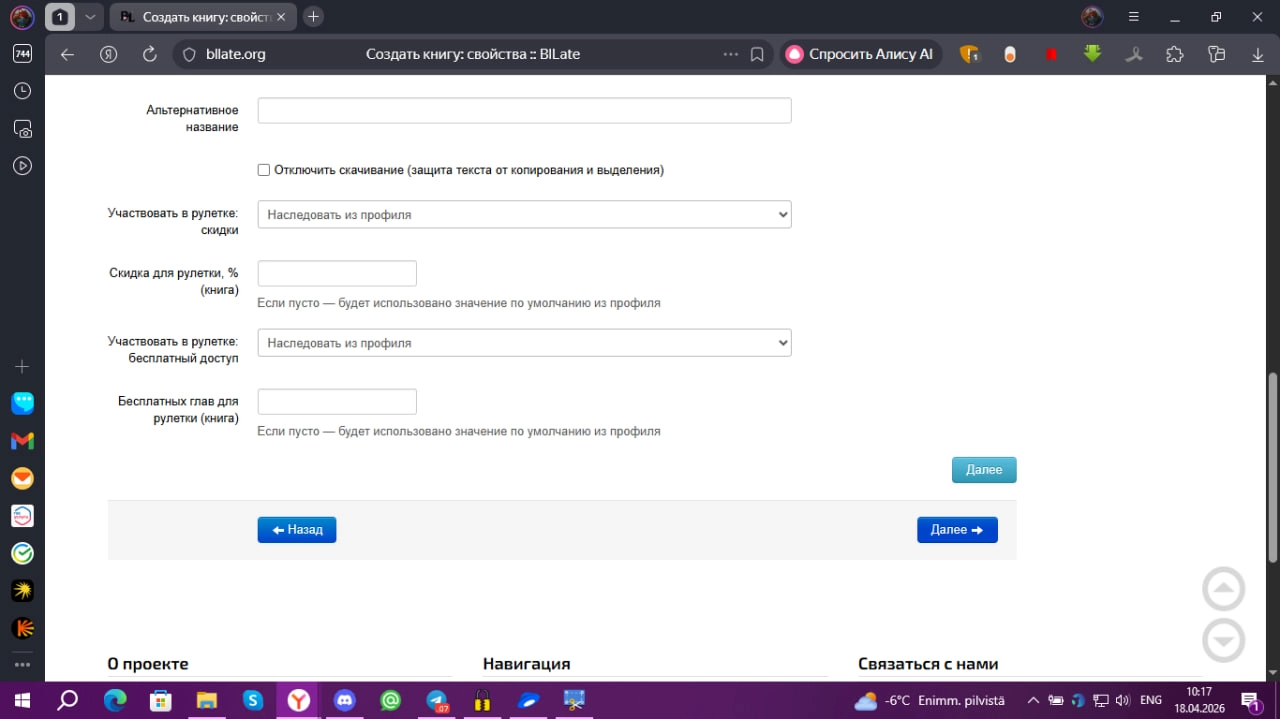This screenshot has height=719, width=1280.
Task: Toggle 'Отключить скачивание' checkbox
Action: pyautogui.click(x=264, y=170)
